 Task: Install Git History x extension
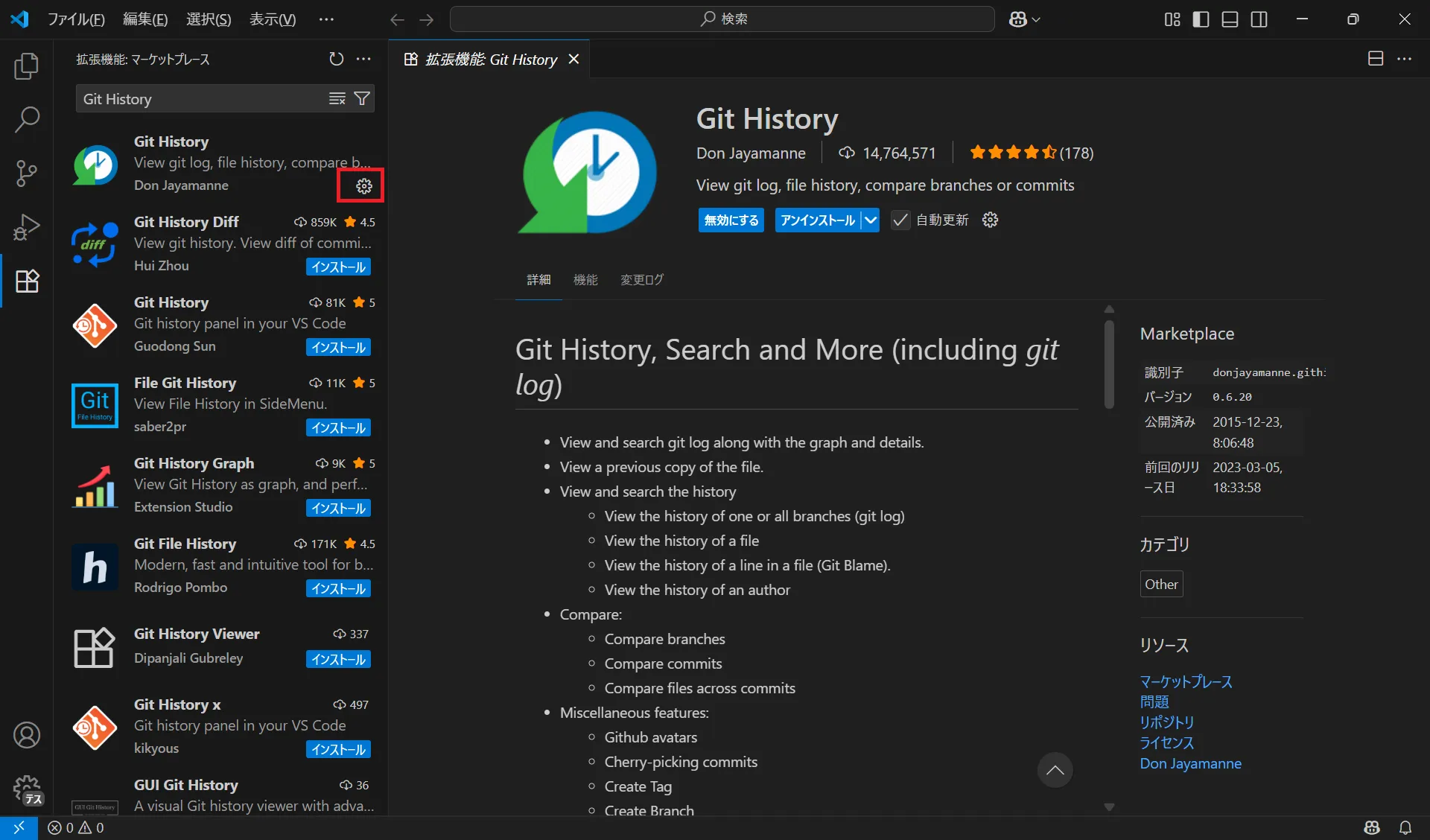(338, 749)
